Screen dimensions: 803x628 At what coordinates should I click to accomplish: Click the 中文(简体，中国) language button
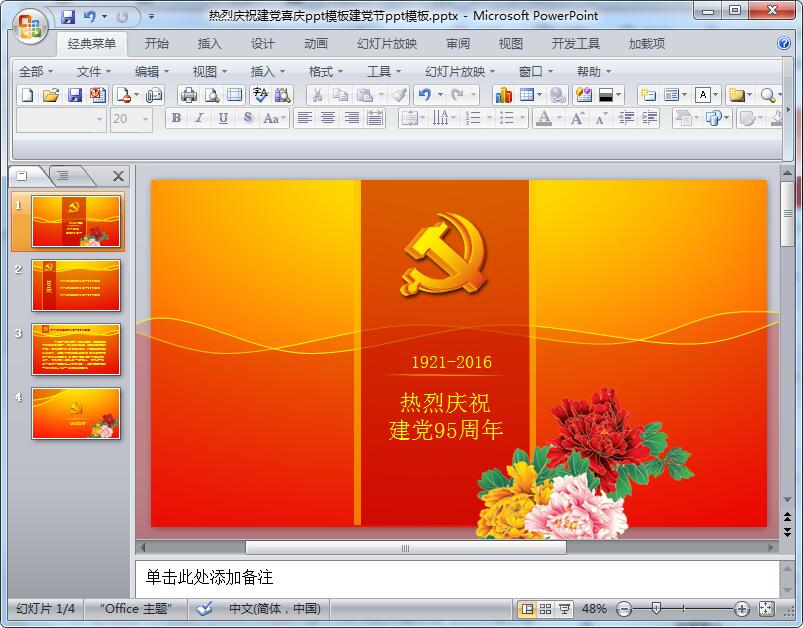[274, 609]
